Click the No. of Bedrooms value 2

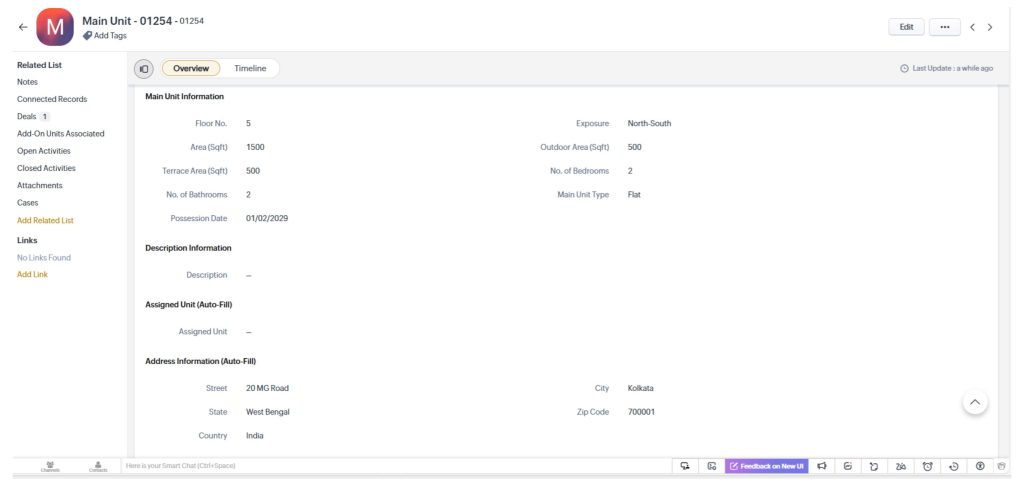[630, 171]
